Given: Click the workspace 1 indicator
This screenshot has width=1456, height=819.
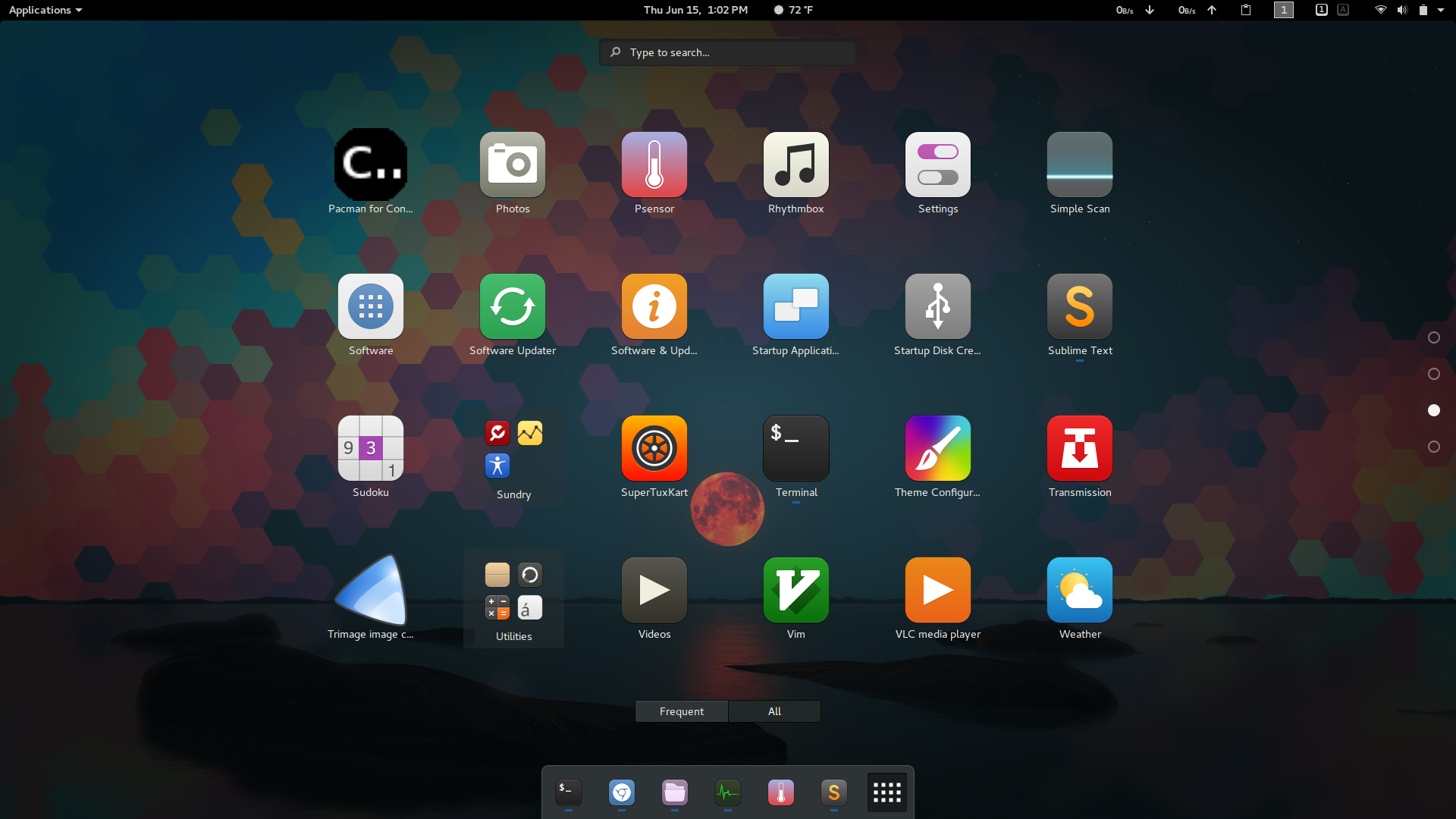Looking at the screenshot, I should click(x=1284, y=10).
